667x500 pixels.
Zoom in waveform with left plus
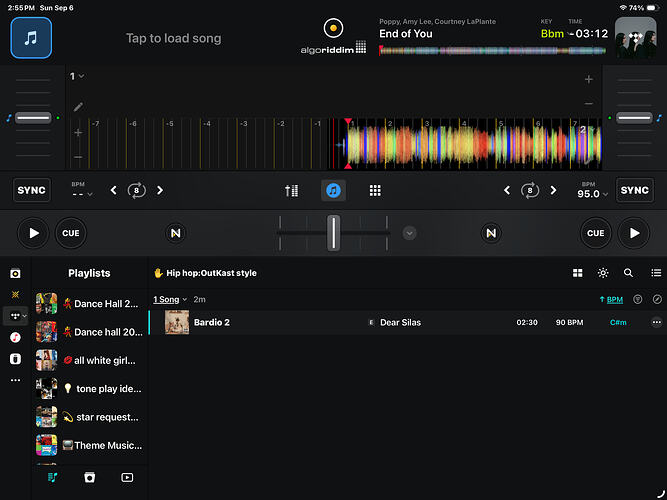[x=78, y=133]
